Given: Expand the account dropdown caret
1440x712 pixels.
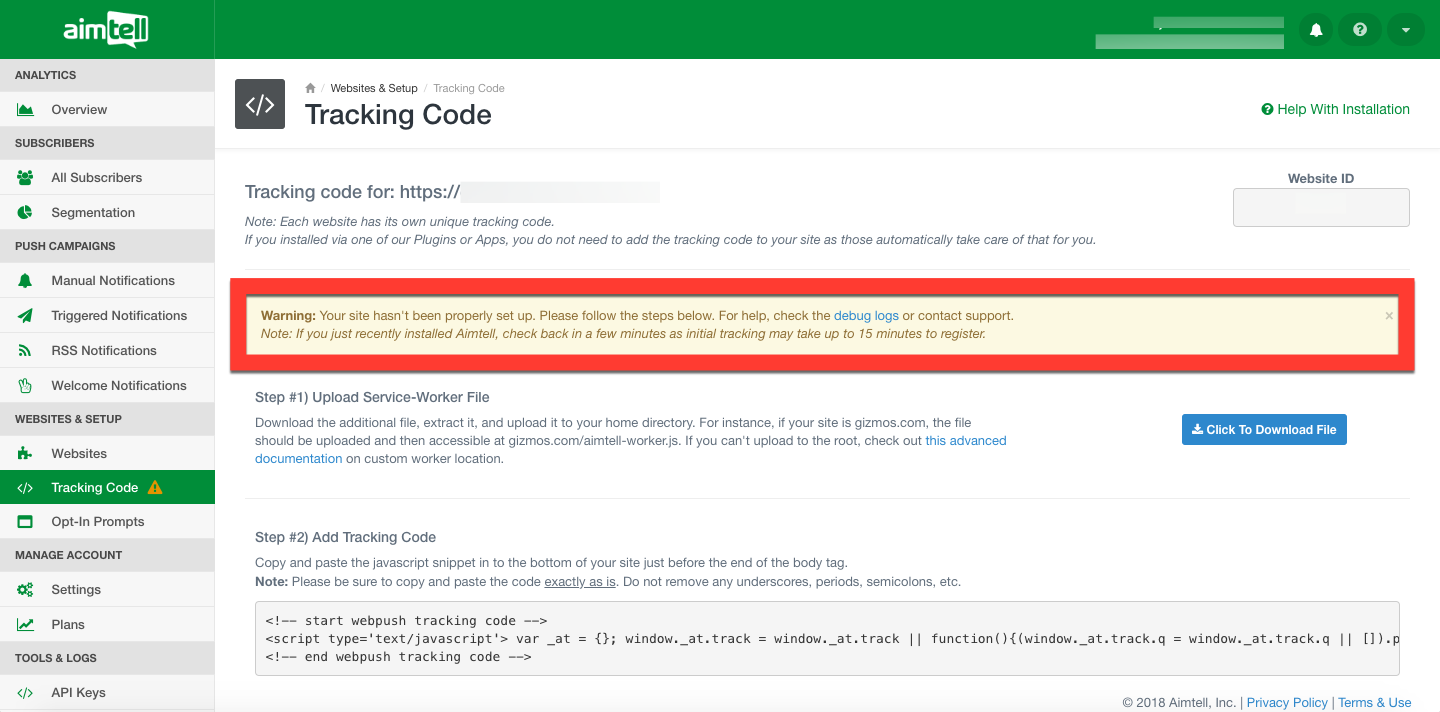Looking at the screenshot, I should (x=1405, y=30).
